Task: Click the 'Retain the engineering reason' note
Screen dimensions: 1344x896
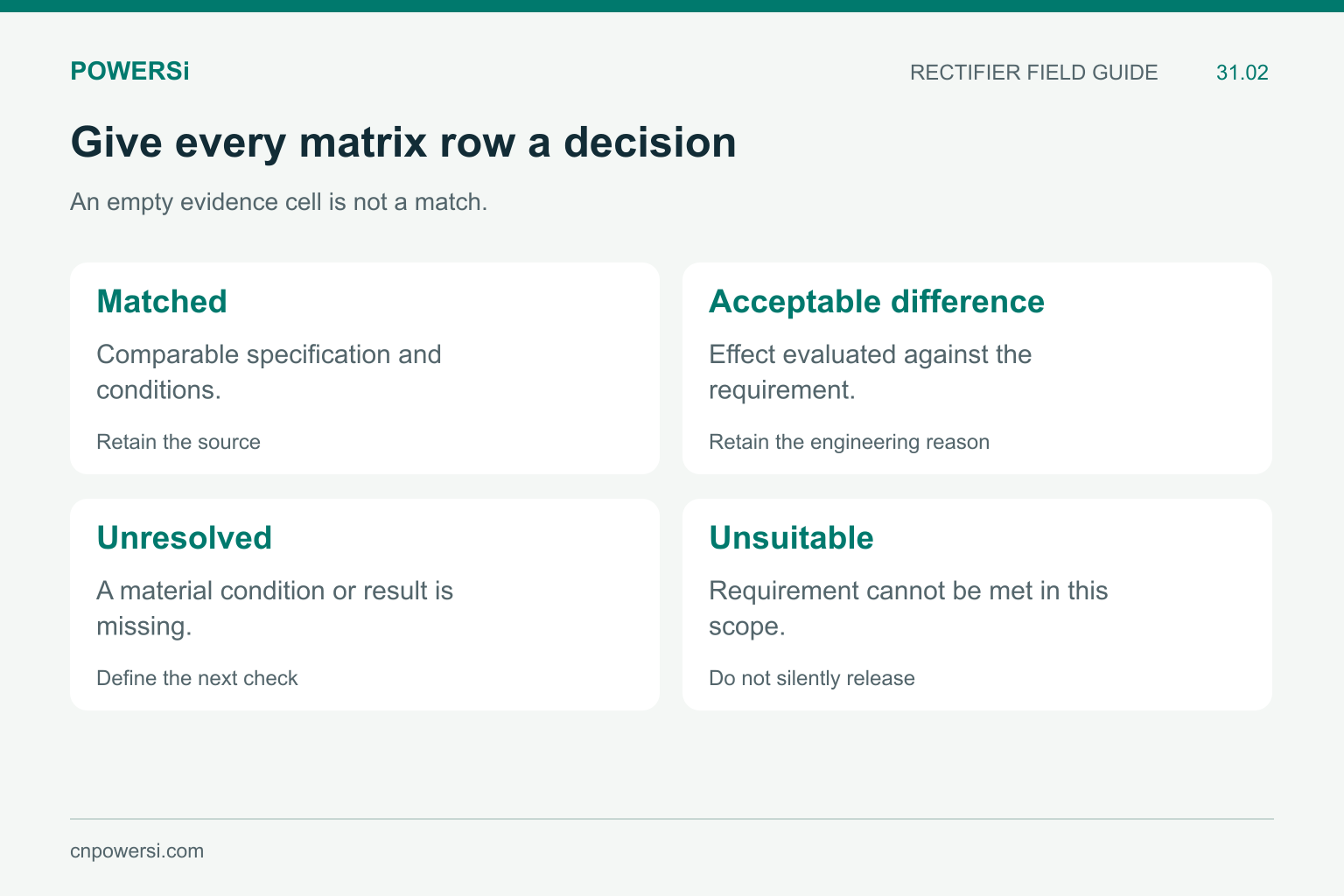Action: click(x=849, y=442)
